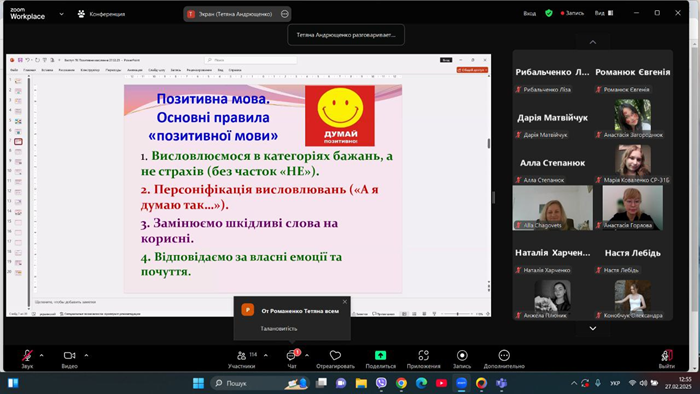Open reactions with the Отреагировать heart icon
The height and width of the screenshot is (394, 700).
335,359
